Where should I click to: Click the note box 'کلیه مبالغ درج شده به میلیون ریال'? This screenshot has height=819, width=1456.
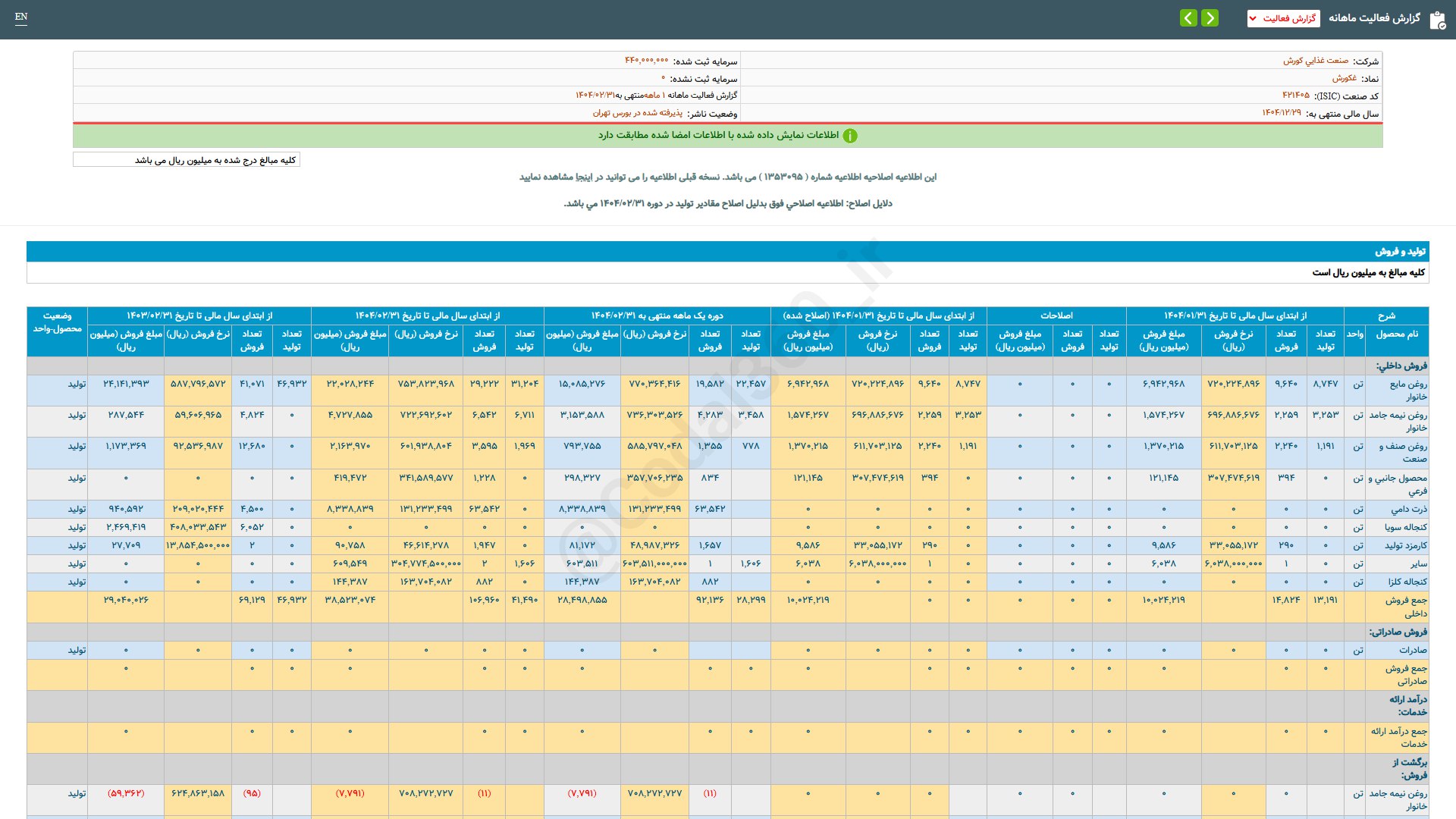coord(187,160)
